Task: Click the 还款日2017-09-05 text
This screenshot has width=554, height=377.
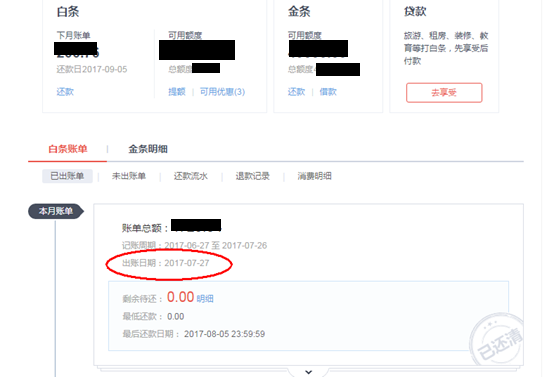Action: [x=92, y=69]
